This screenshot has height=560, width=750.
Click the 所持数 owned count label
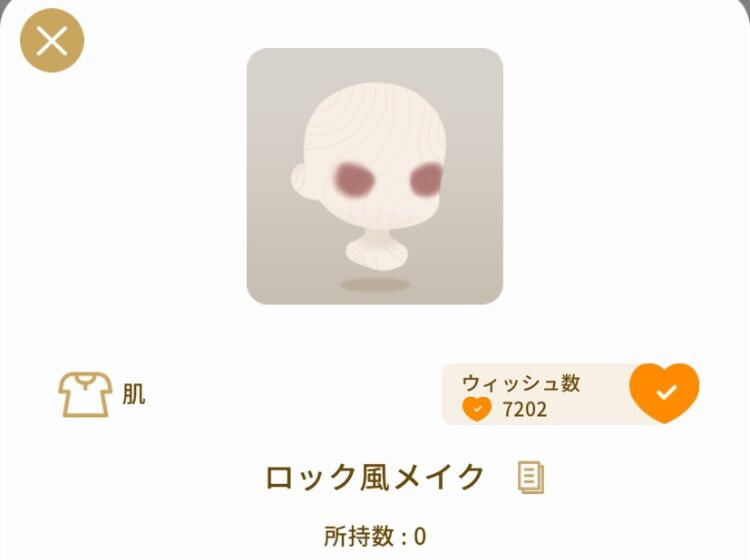click(359, 537)
